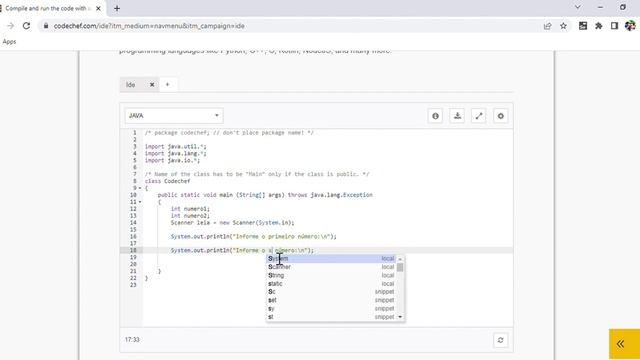Open the IDE info icon

click(x=435, y=116)
